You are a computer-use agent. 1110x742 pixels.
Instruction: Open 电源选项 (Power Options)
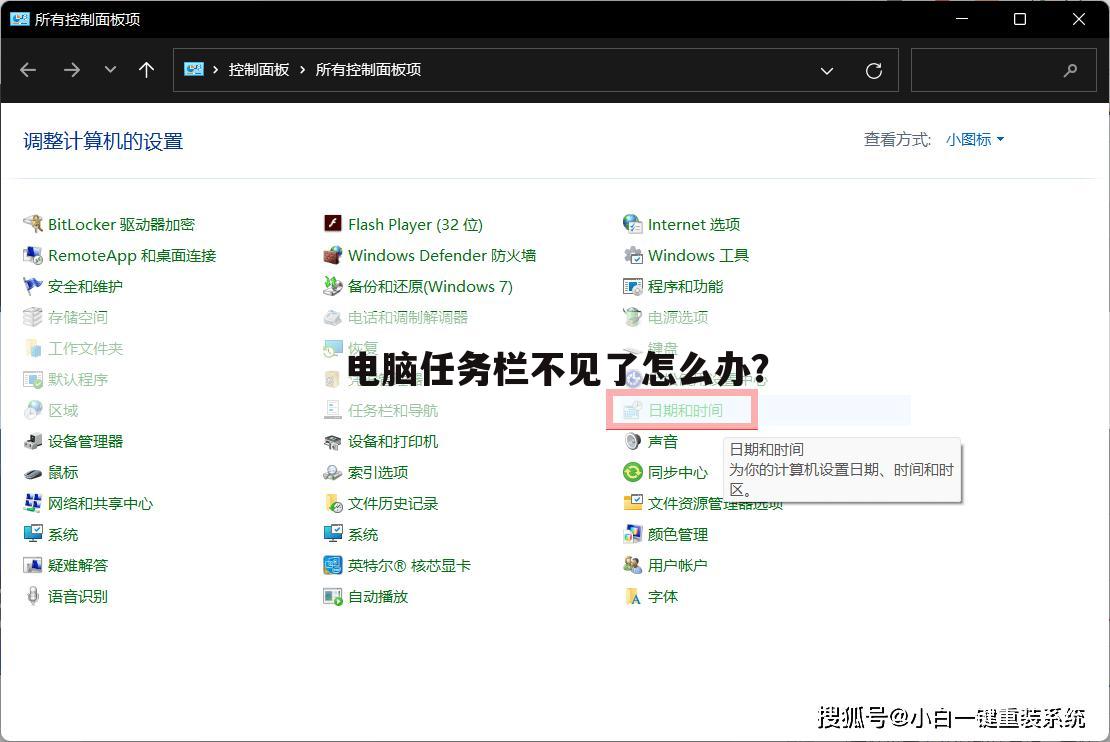678,317
